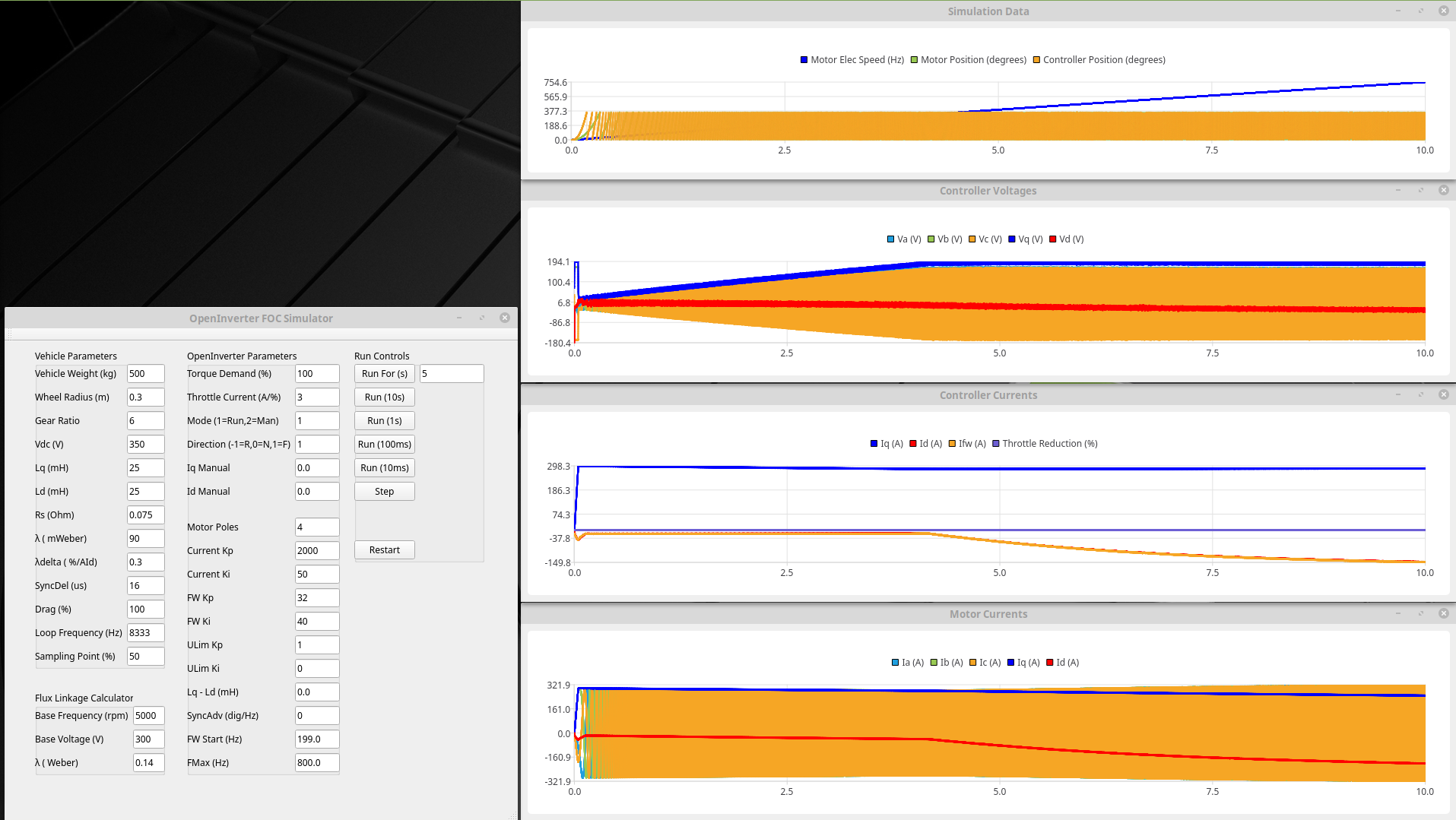Focus the Run For seconds input box
This screenshot has height=820, width=1456.
tap(451, 374)
